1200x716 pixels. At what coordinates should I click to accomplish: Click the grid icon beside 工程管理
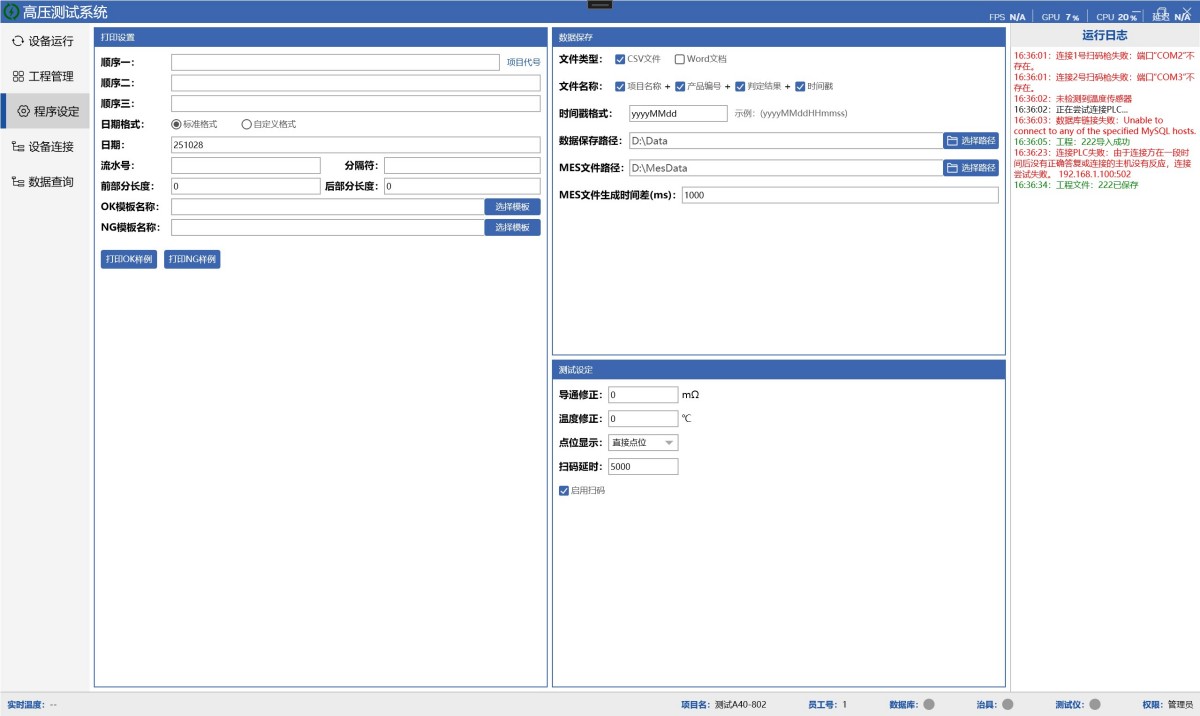tap(18, 76)
